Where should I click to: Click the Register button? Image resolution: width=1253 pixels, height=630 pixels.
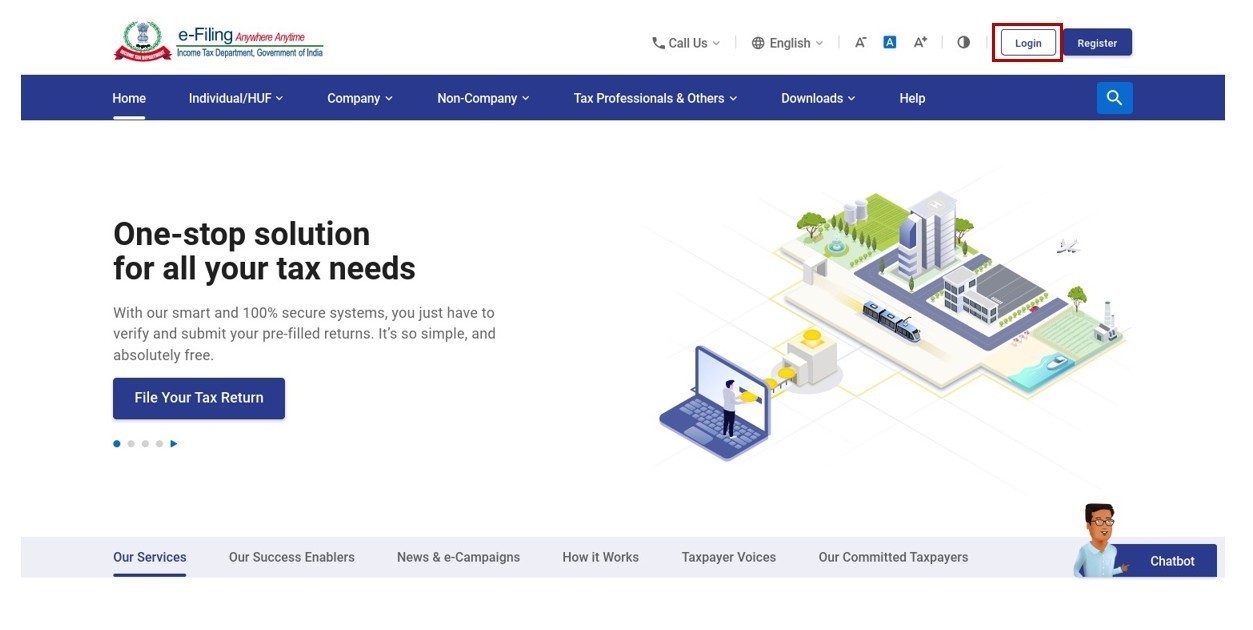[x=1097, y=43]
